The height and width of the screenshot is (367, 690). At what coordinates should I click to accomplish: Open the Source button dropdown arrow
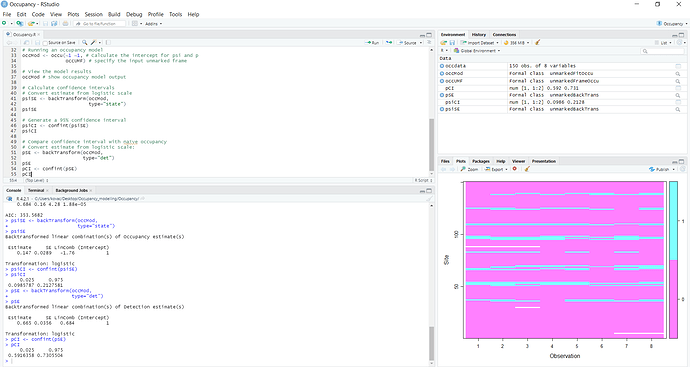(x=421, y=43)
